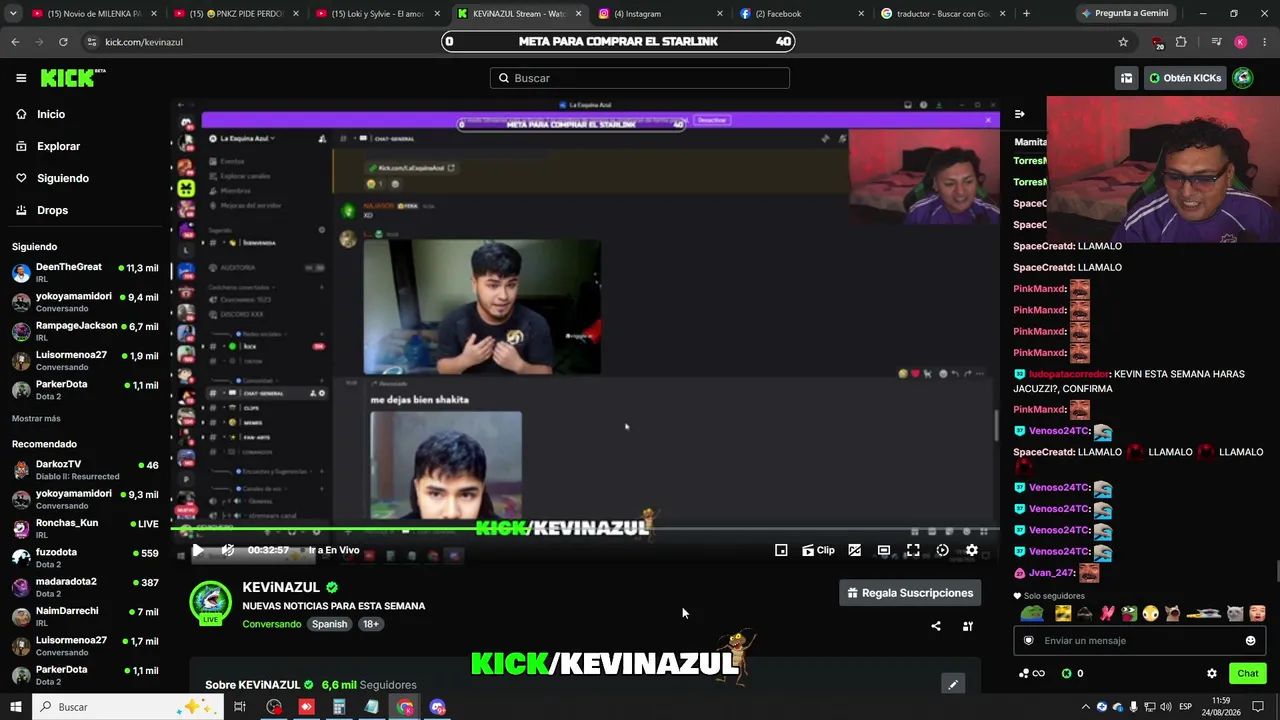
Task: Open the channel options icon beside share
Action: pyautogui.click(x=968, y=626)
